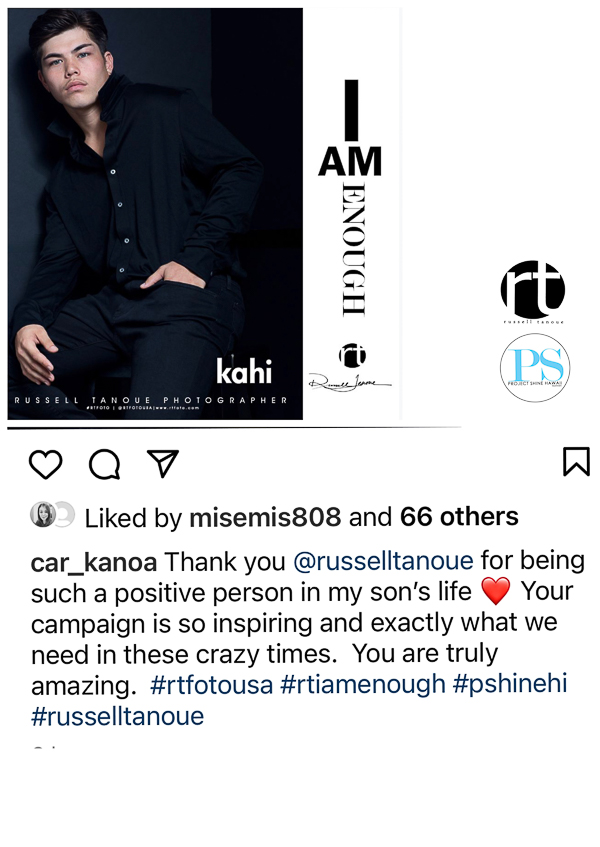Click the red heart emoji in caption
This screenshot has width=600, height=847.
(x=495, y=591)
